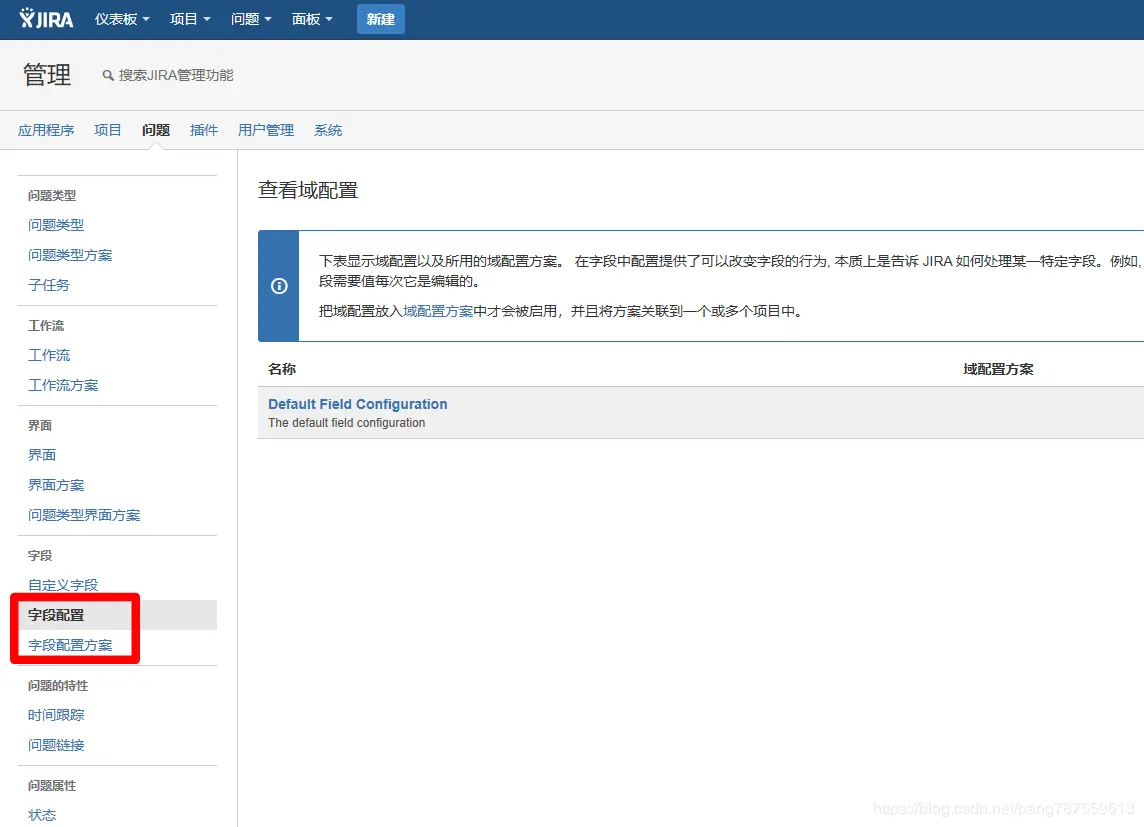1144x827 pixels.
Task: Open 时间跟踪 in the sidebar
Action: click(56, 715)
